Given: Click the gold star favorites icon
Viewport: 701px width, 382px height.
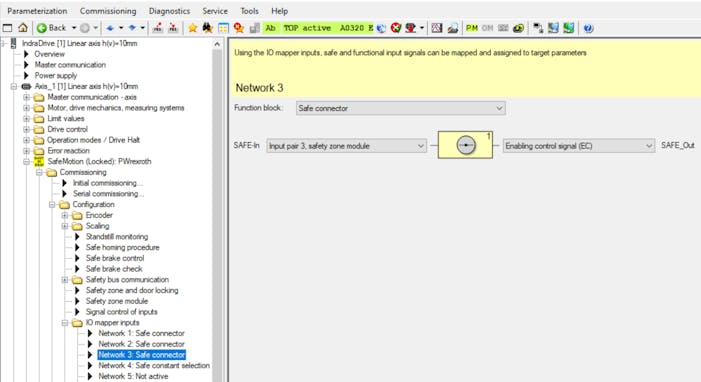Looking at the screenshot, I should (x=193, y=28).
